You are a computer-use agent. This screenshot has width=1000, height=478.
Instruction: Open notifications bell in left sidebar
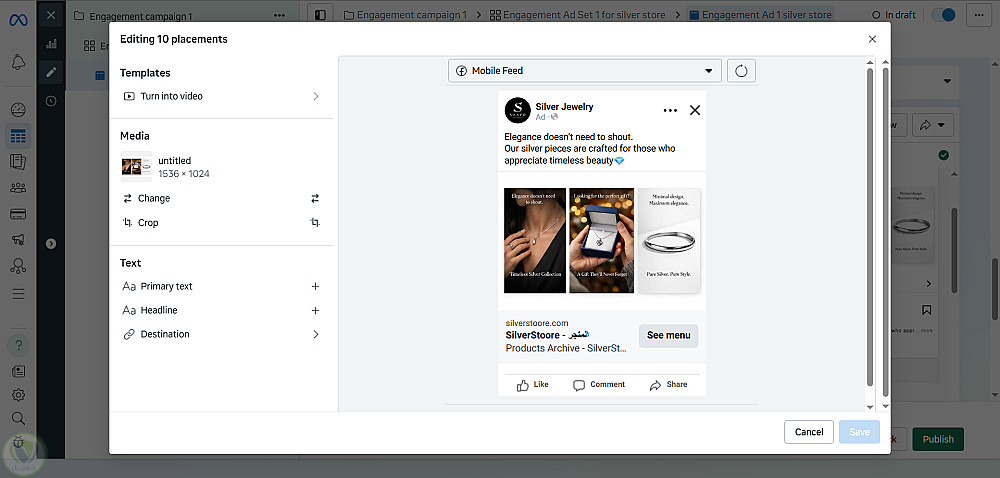18,62
